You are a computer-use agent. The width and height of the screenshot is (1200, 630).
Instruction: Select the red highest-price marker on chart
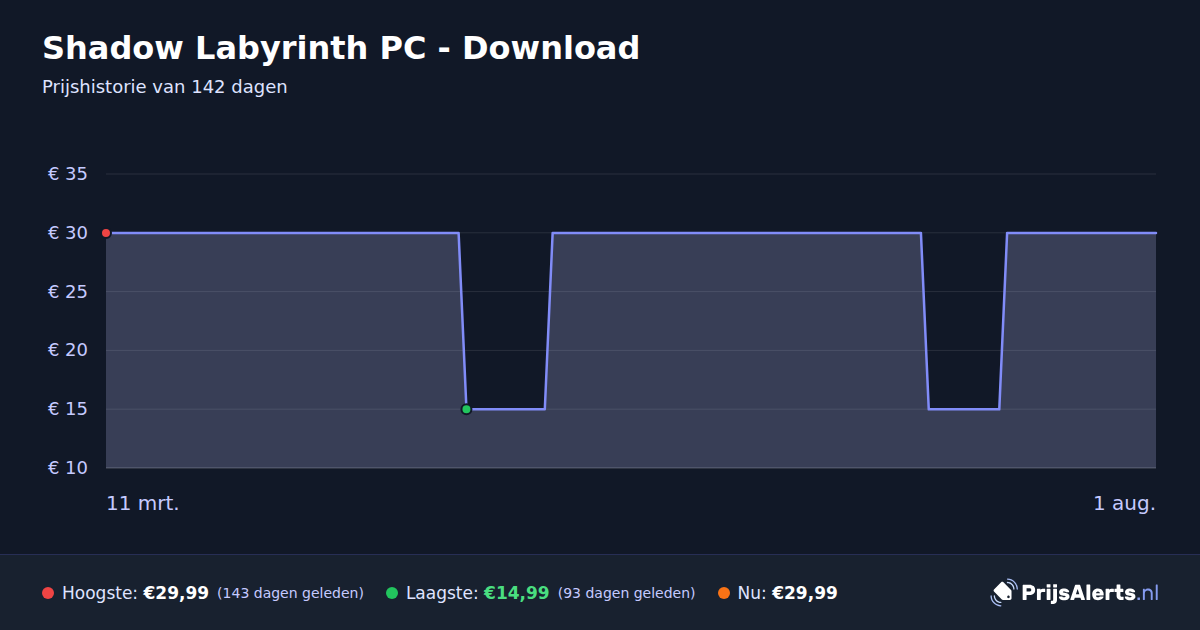pos(106,233)
